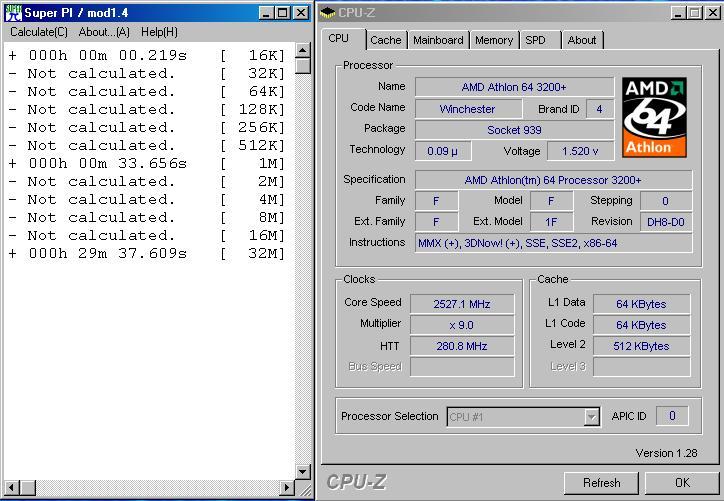Screen dimensions: 724x501
Task: Maximize the Super PI window
Action: pos(283,13)
